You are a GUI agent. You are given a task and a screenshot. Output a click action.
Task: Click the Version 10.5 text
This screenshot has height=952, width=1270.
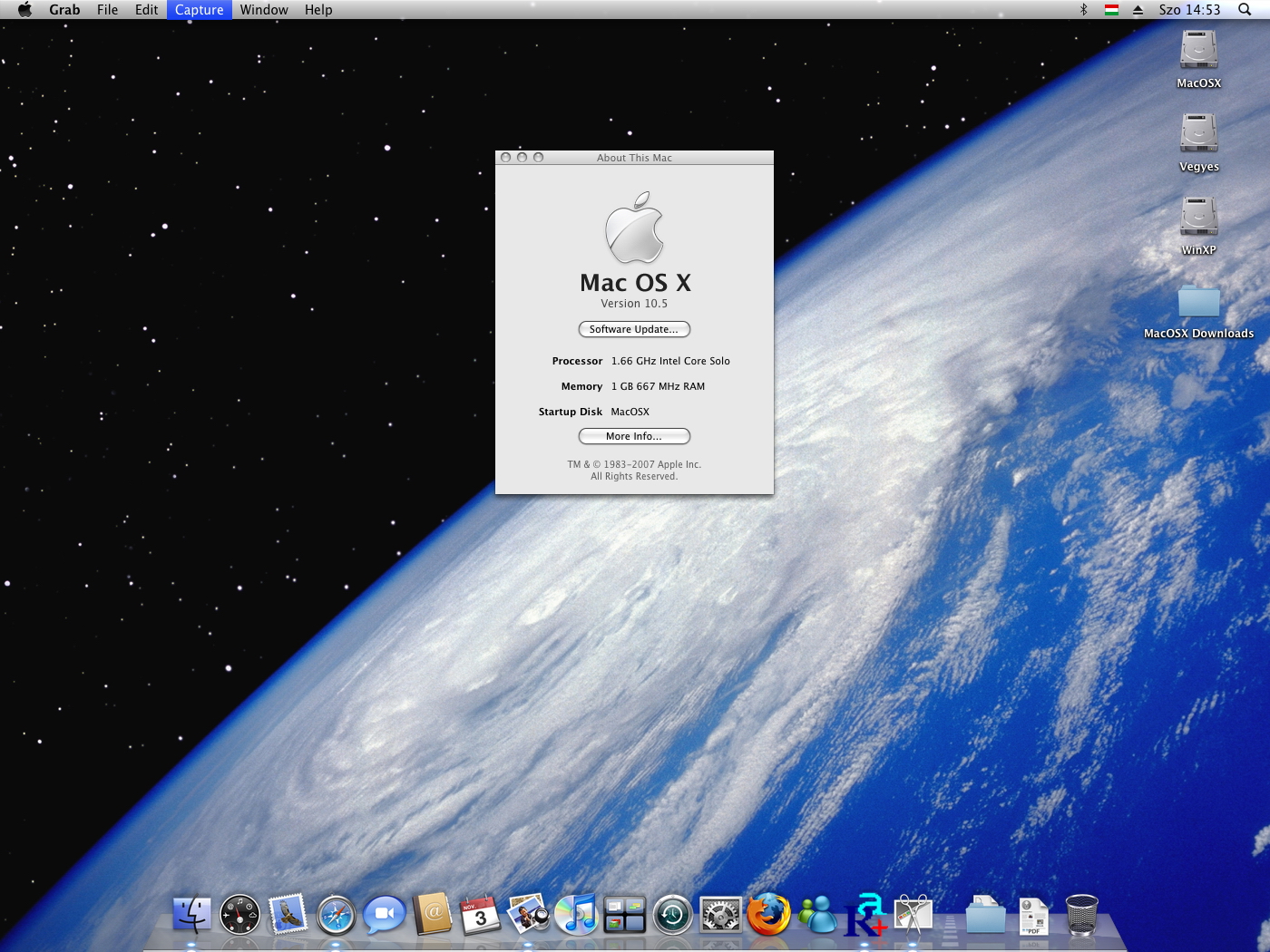point(634,304)
